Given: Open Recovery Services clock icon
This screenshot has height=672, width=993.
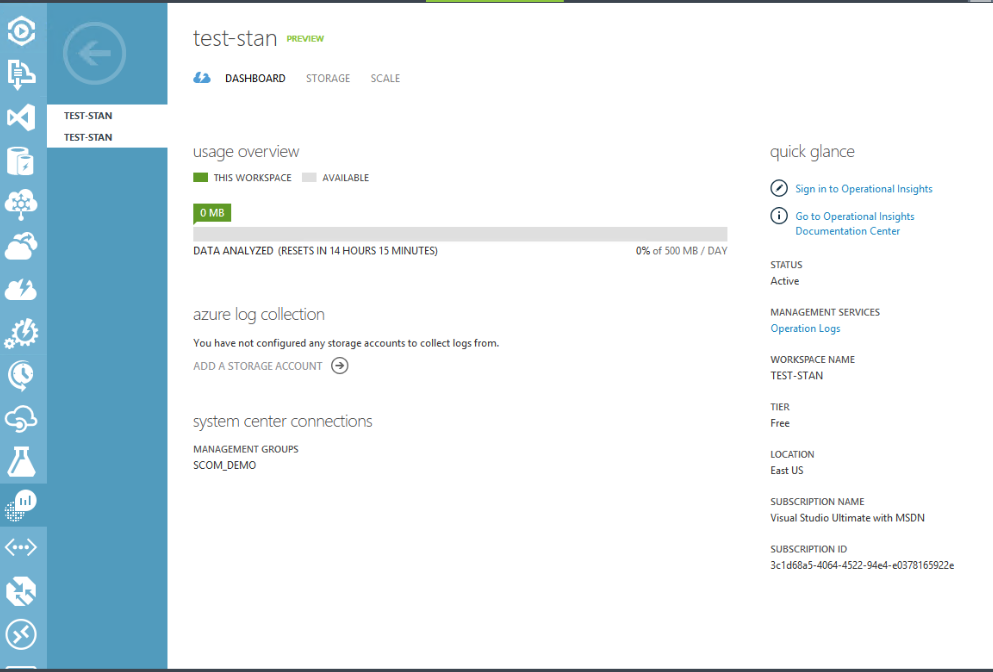Looking at the screenshot, I should tap(21, 375).
